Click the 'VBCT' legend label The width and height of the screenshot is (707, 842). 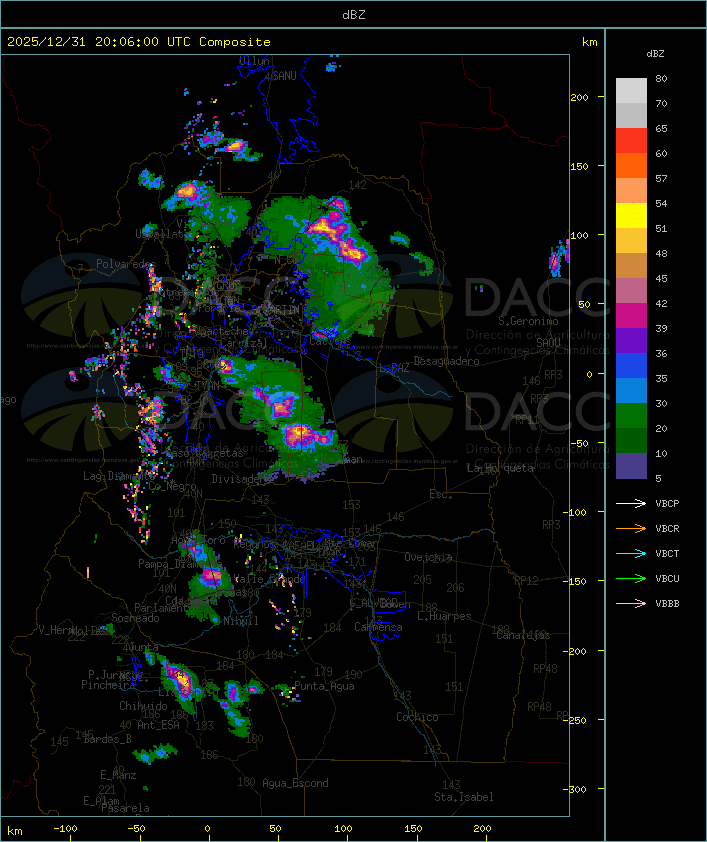point(667,553)
